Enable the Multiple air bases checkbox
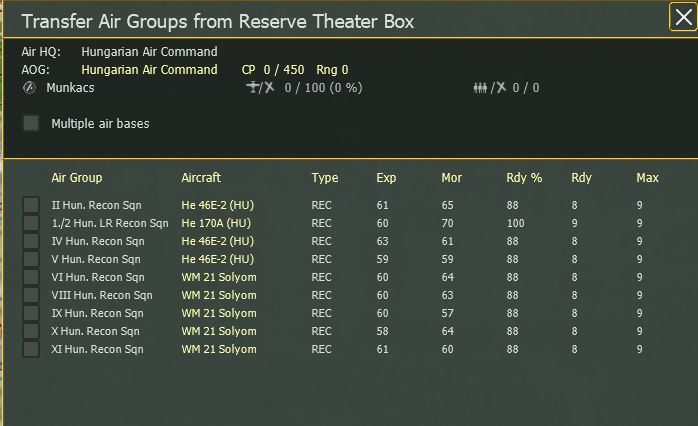Screen dimensions: 698x426 pyautogui.click(x=31, y=123)
